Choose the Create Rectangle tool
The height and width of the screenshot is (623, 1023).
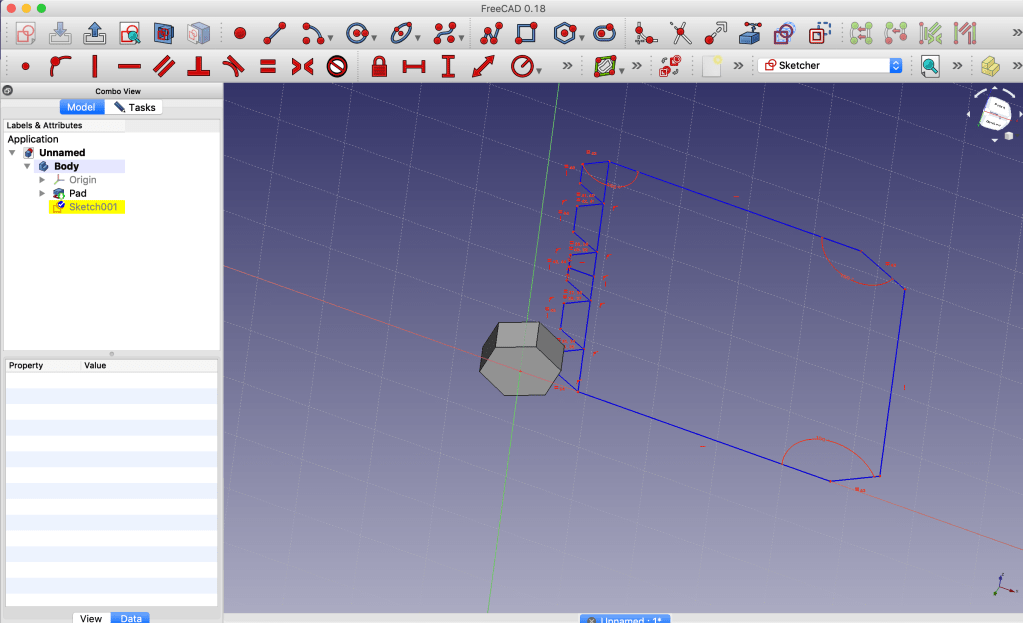pos(526,33)
